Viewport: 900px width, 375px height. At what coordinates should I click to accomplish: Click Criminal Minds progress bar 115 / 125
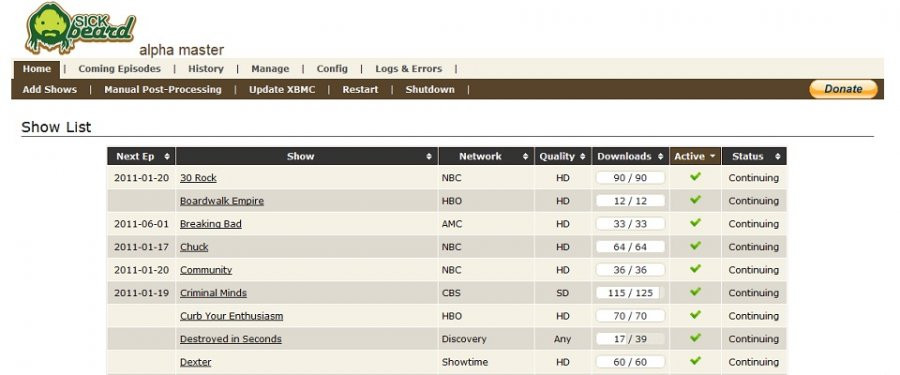[x=630, y=293]
